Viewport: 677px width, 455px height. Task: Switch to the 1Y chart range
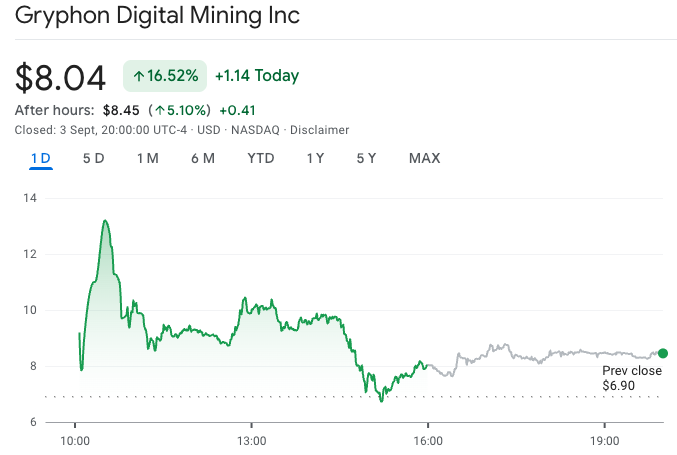tap(315, 158)
